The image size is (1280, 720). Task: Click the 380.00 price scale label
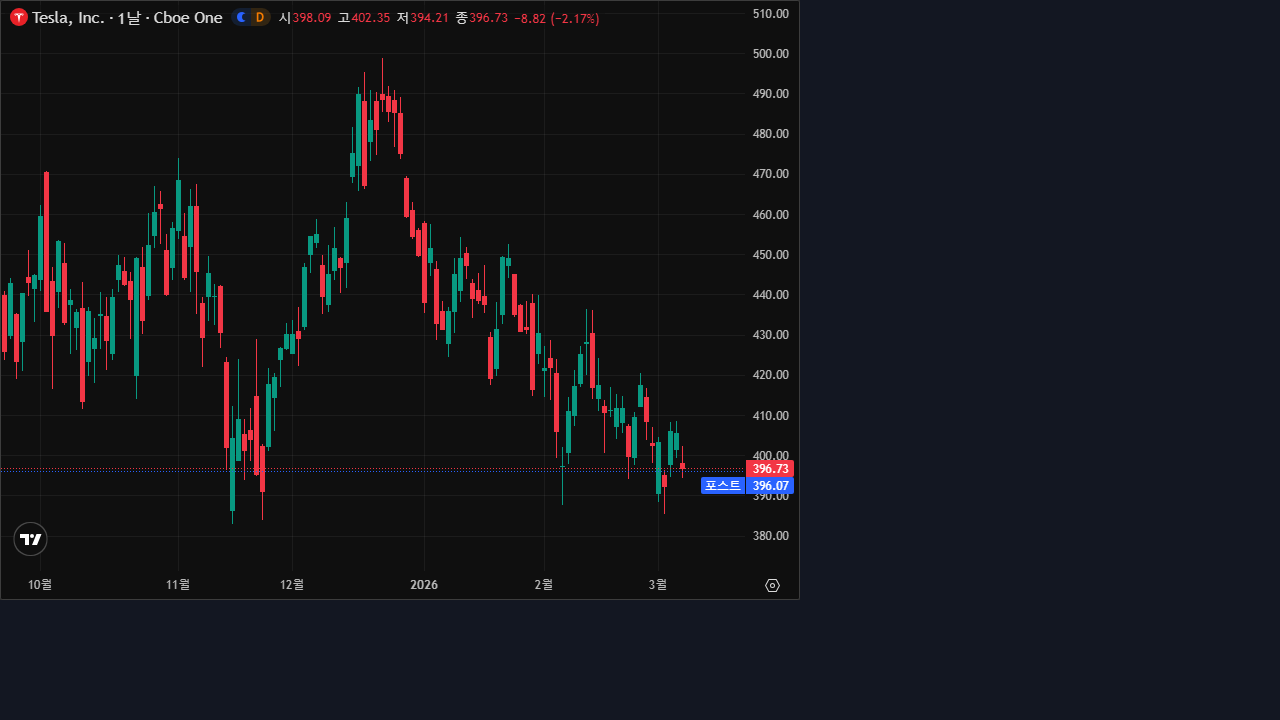tap(771, 536)
